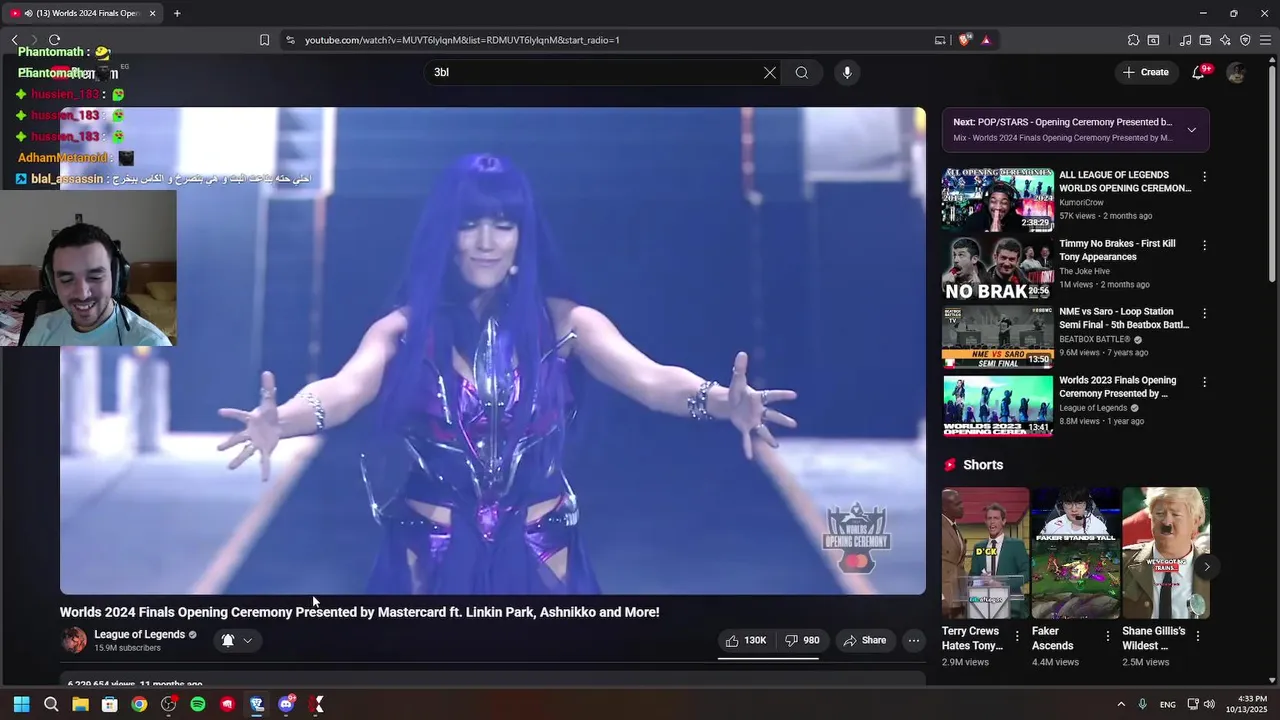Open Brave Shields lion icon
1280x720 pixels.
pos(964,40)
